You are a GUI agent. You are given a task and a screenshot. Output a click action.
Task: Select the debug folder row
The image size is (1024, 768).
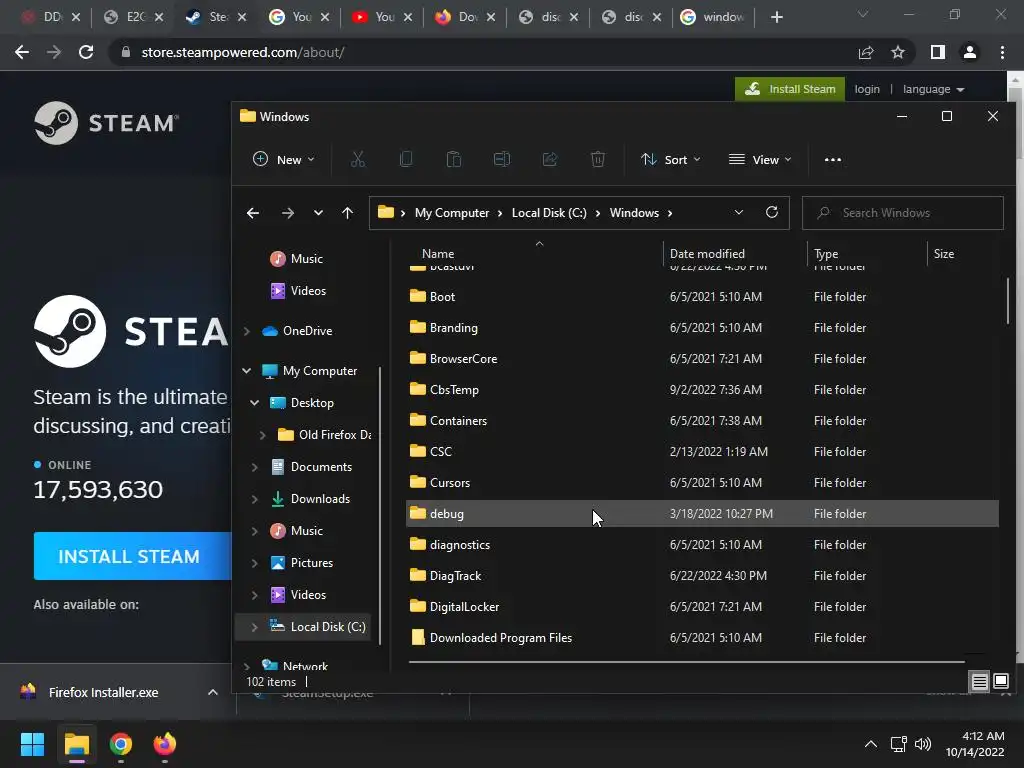pos(702,514)
